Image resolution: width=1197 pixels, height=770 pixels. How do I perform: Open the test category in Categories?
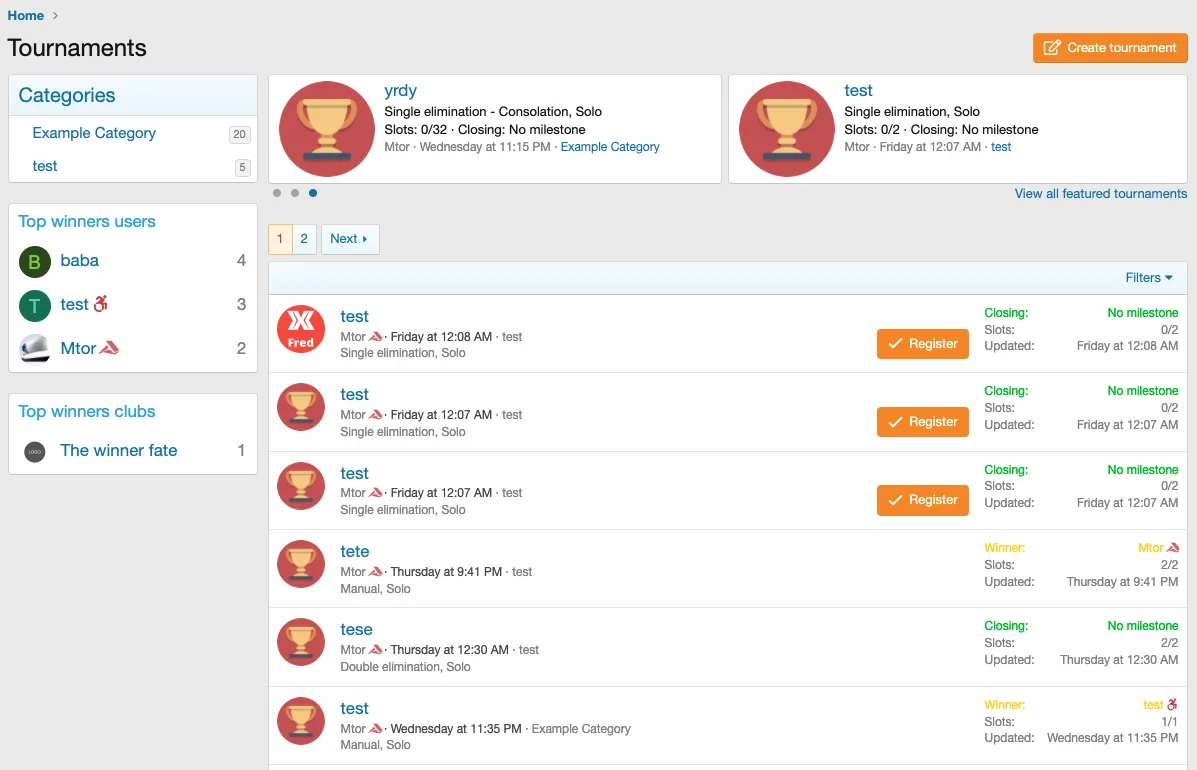coord(45,166)
